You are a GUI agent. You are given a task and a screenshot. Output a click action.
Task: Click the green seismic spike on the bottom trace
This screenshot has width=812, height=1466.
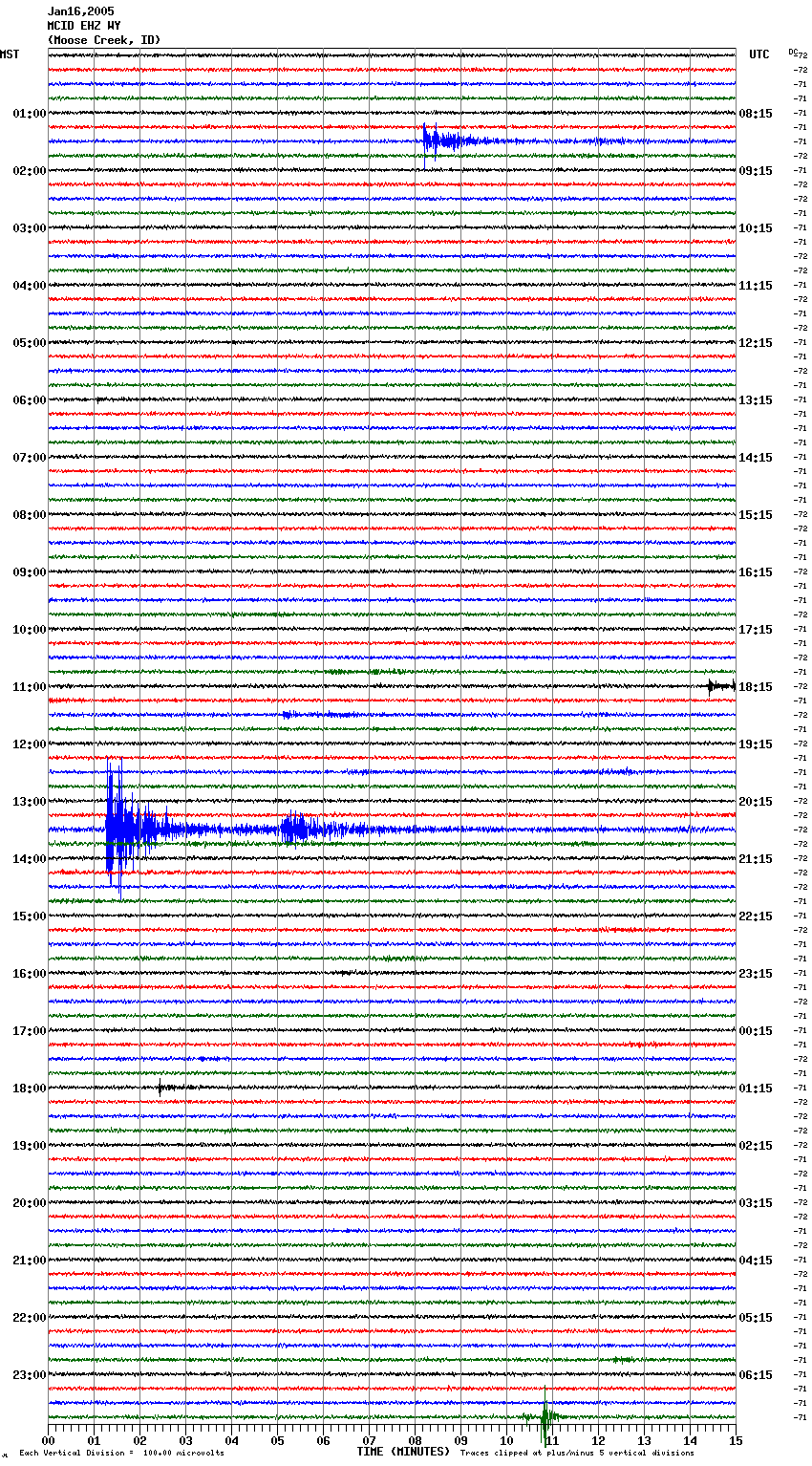point(545,1416)
